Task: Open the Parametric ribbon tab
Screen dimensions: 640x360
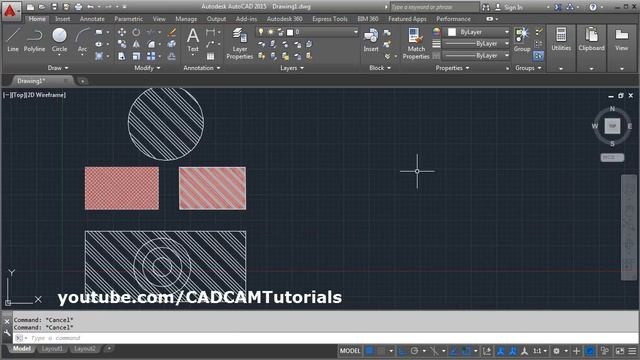Action: coord(129,19)
